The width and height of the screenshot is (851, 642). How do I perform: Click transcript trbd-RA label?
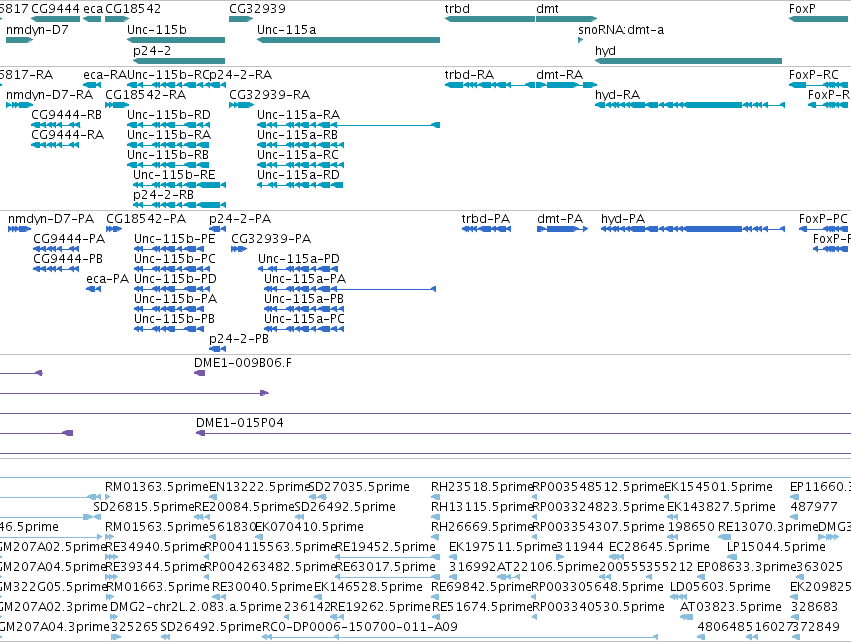[469, 75]
